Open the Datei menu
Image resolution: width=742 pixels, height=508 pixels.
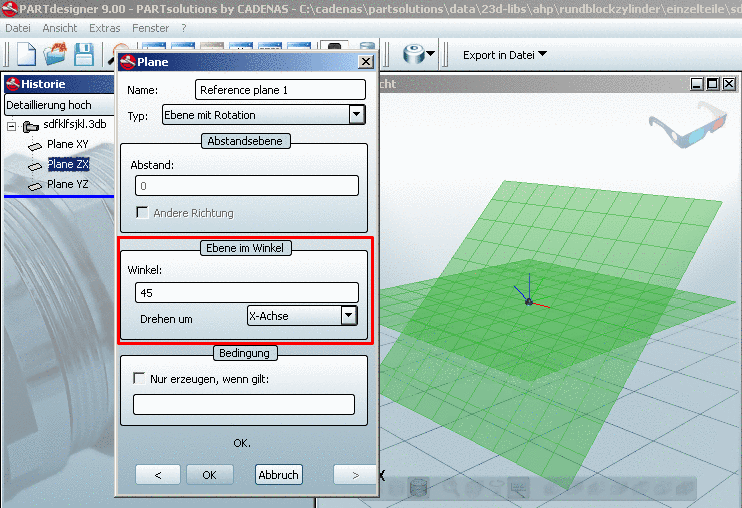click(18, 28)
